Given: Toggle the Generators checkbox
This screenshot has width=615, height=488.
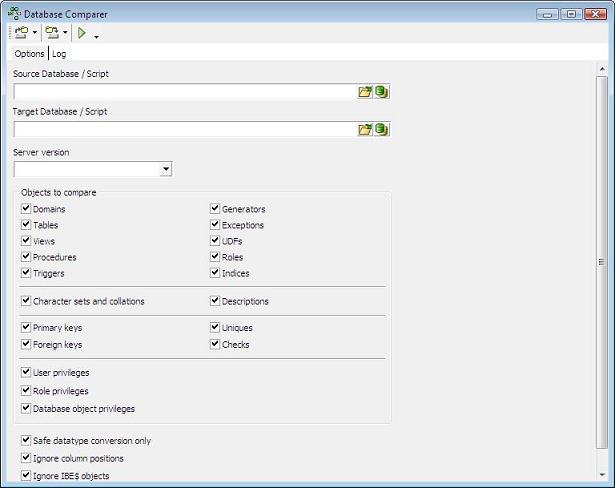Looking at the screenshot, I should 215,209.
